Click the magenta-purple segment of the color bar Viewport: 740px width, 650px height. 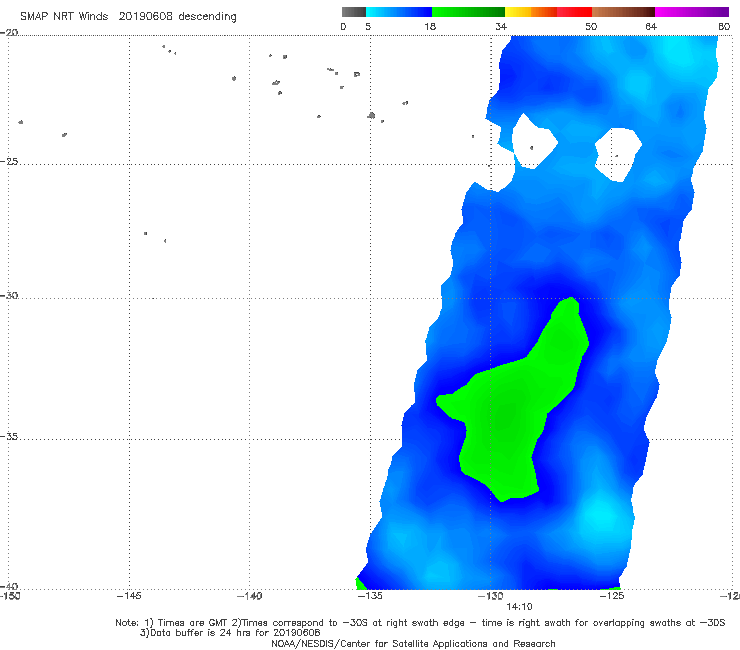[692, 12]
